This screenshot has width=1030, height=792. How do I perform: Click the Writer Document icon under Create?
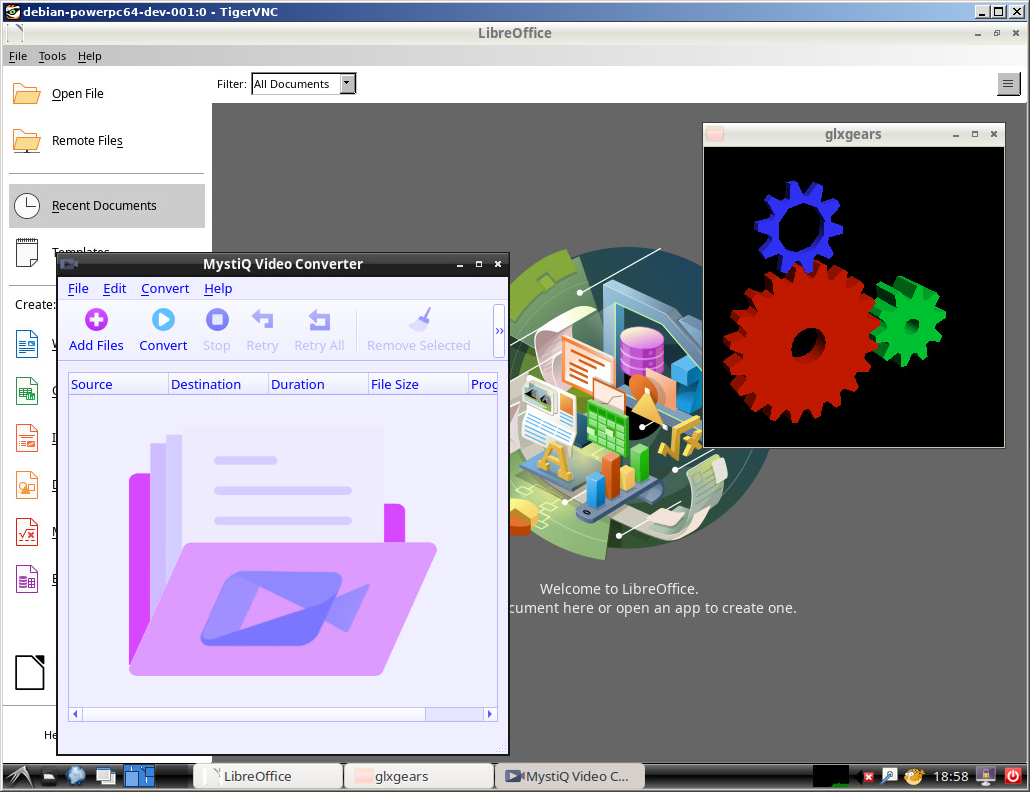click(x=27, y=345)
